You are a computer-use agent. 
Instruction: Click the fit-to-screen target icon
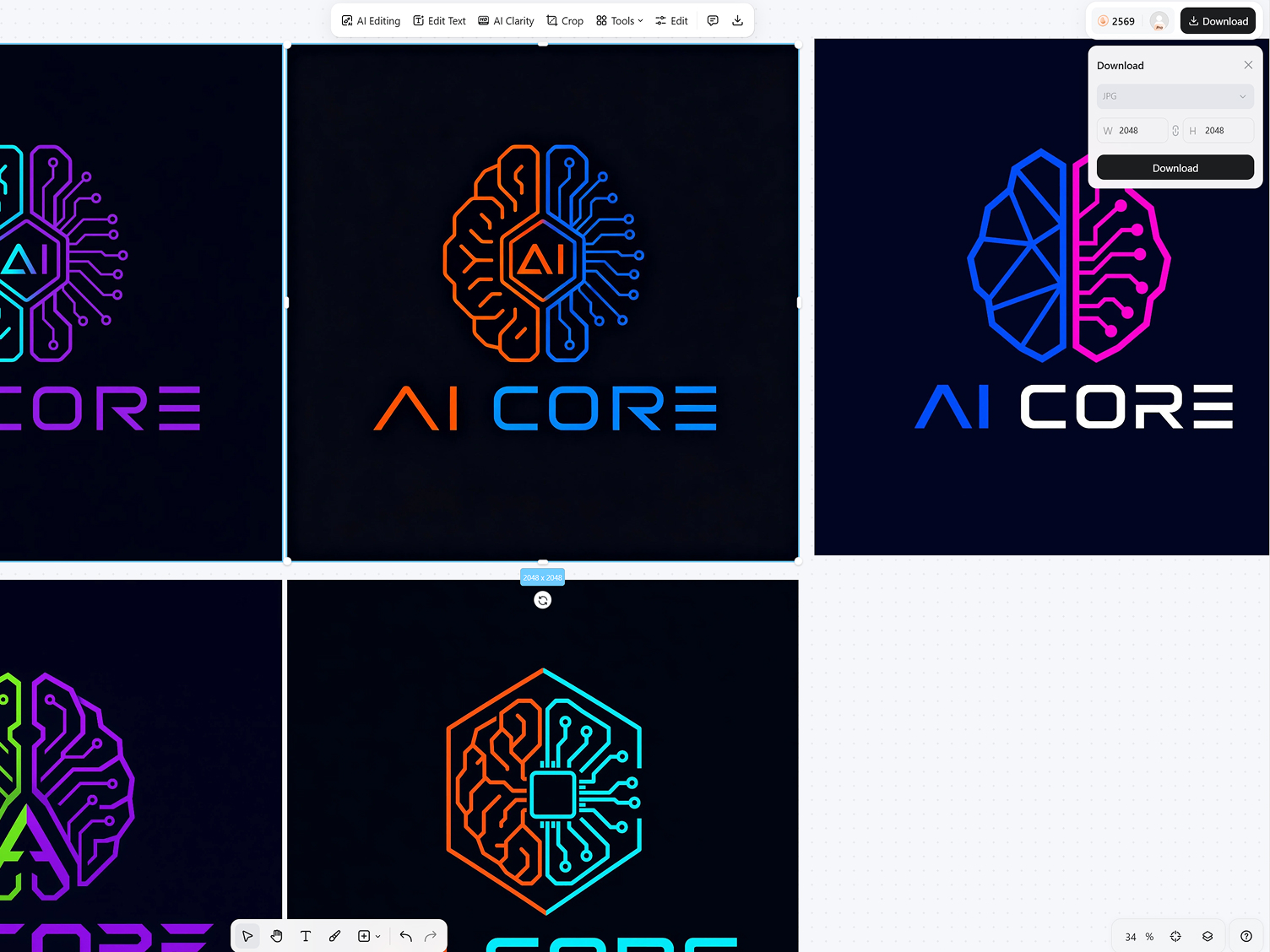1175,936
